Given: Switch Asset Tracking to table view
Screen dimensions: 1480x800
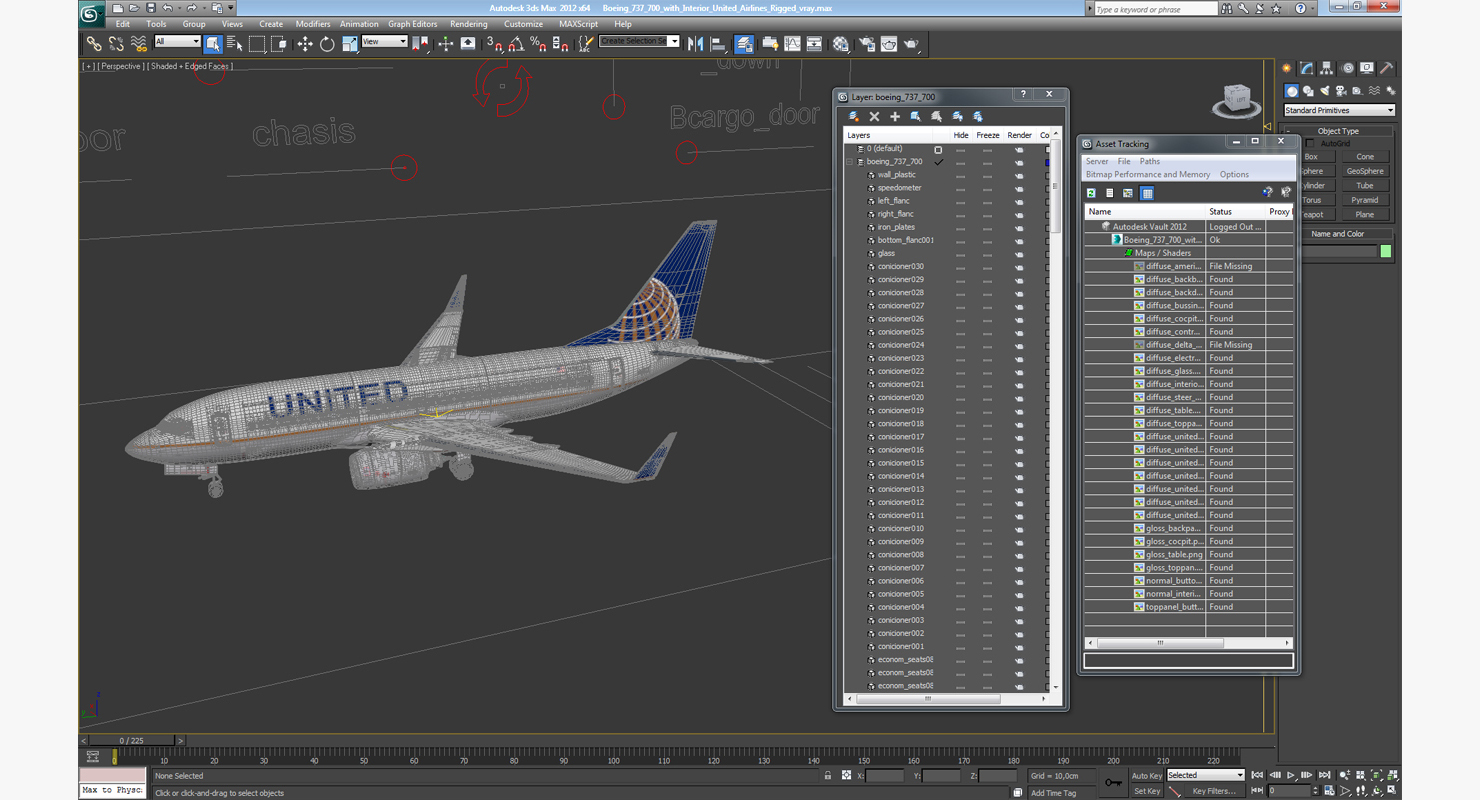Looking at the screenshot, I should click(1147, 193).
